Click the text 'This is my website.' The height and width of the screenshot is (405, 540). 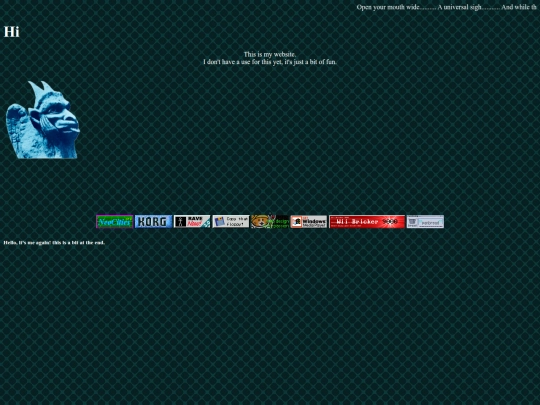coord(270,54)
